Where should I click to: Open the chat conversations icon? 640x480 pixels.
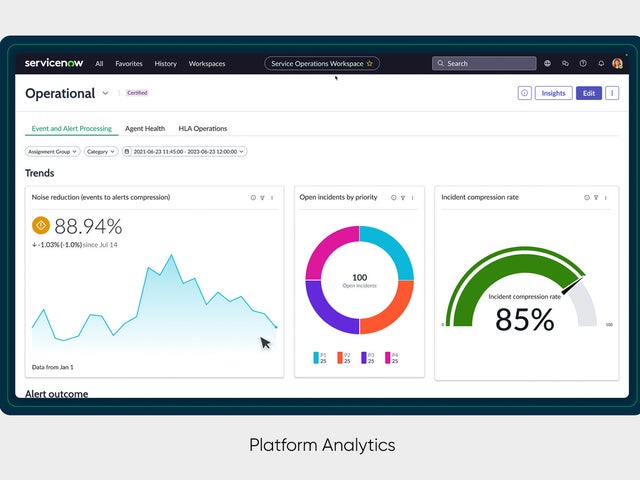tap(565, 63)
